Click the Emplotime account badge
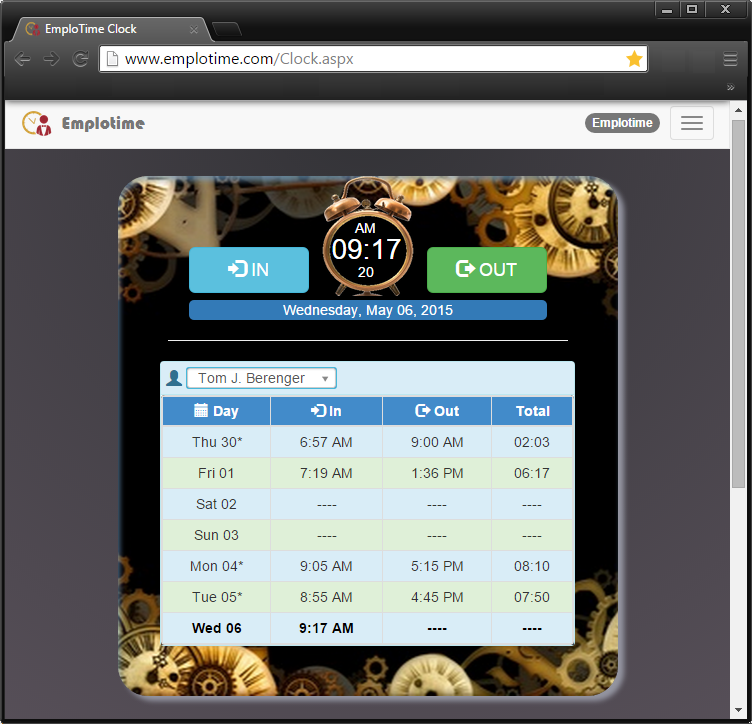The height and width of the screenshot is (724, 752). (622, 123)
